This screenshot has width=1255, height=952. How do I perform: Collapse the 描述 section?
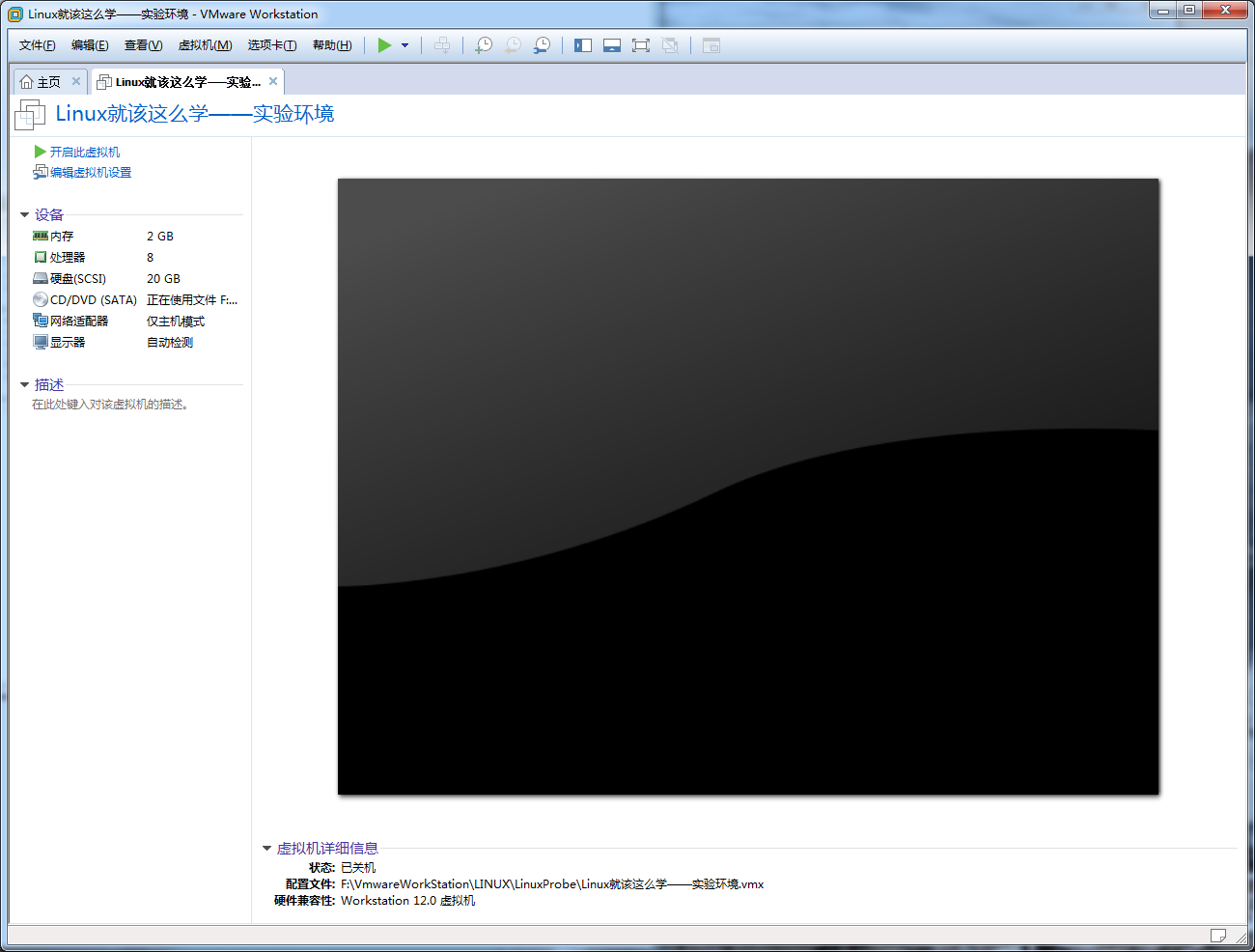point(25,385)
